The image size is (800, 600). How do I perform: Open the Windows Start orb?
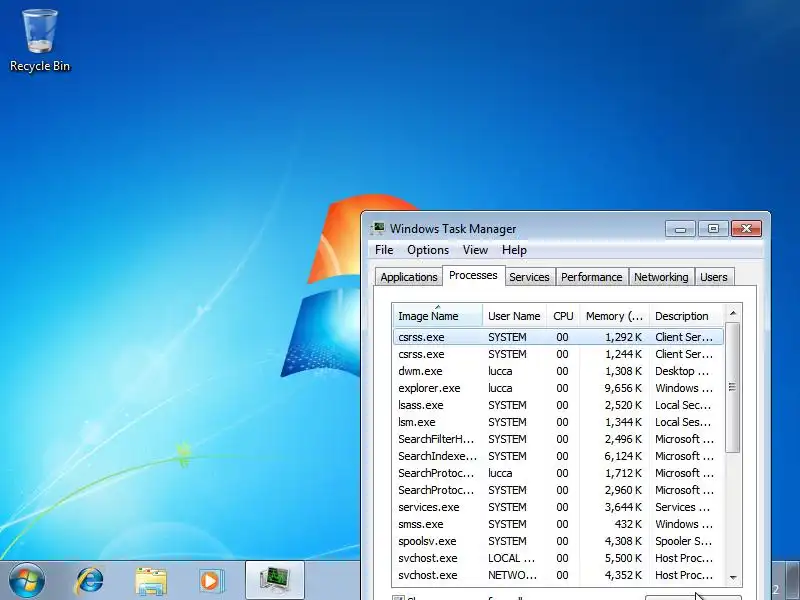(27, 580)
